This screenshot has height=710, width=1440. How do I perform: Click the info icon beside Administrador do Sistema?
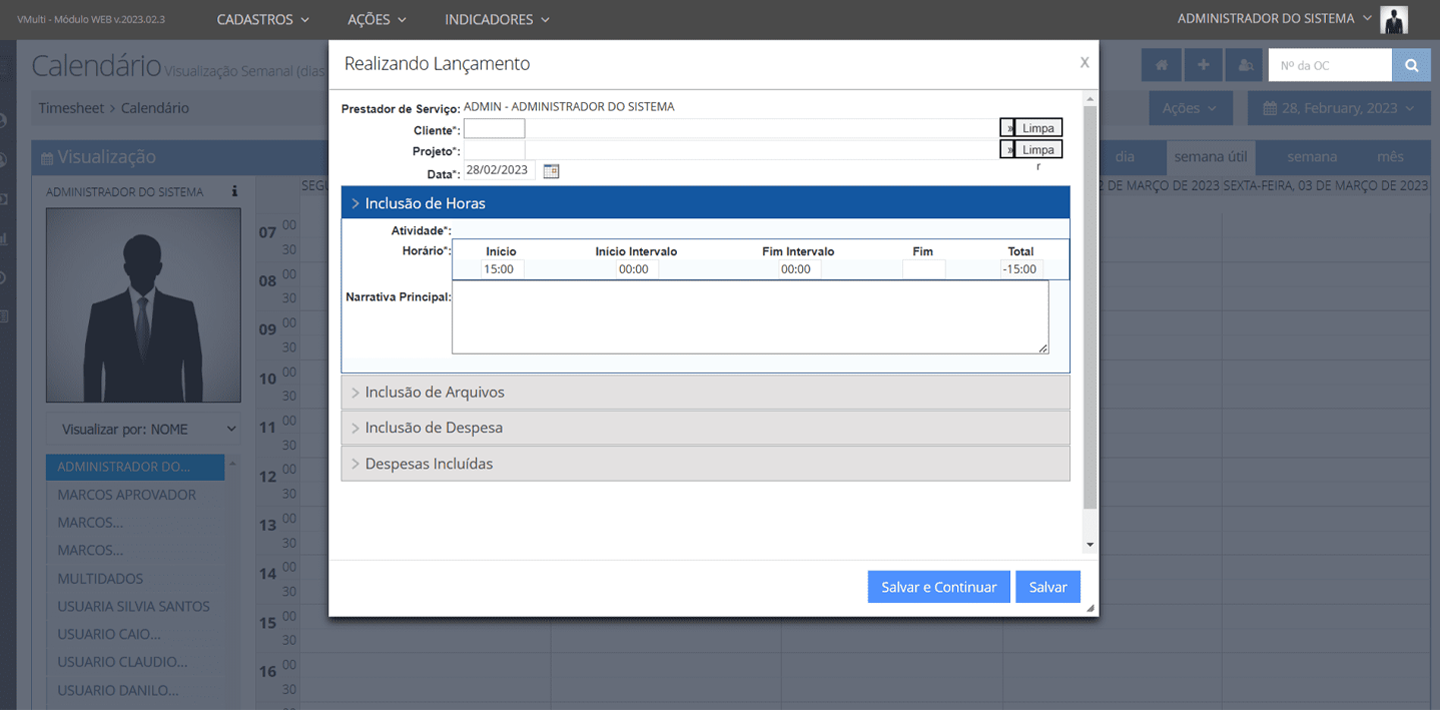click(x=234, y=191)
